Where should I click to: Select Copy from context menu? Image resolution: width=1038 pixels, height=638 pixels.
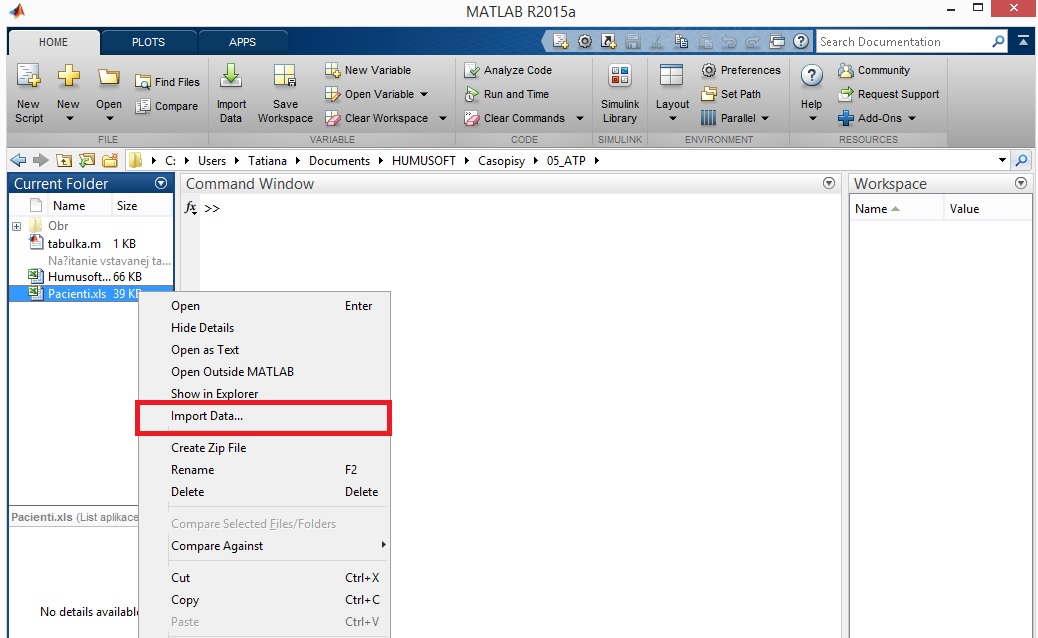click(263, 600)
